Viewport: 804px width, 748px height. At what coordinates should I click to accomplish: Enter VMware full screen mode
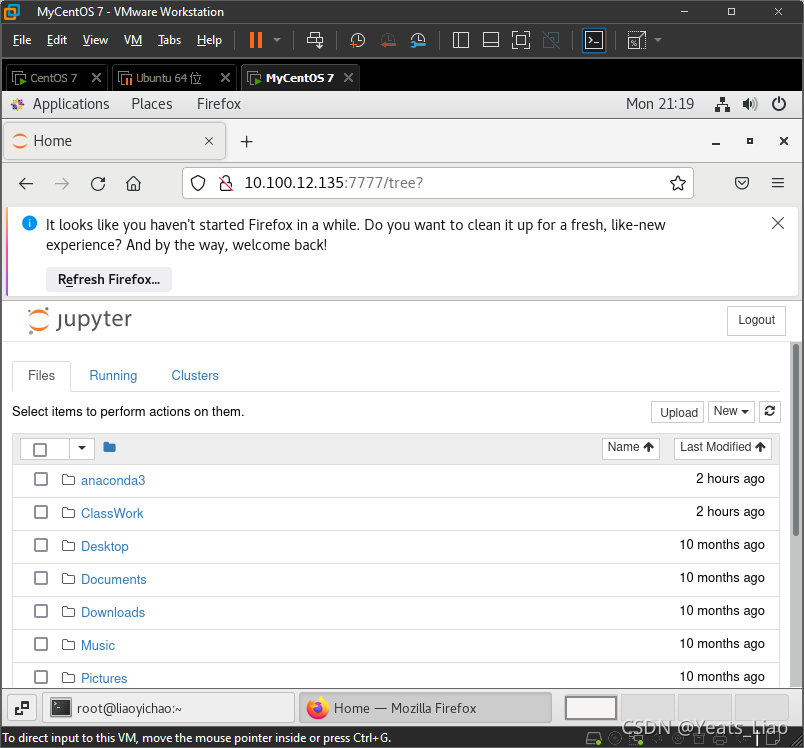(521, 40)
